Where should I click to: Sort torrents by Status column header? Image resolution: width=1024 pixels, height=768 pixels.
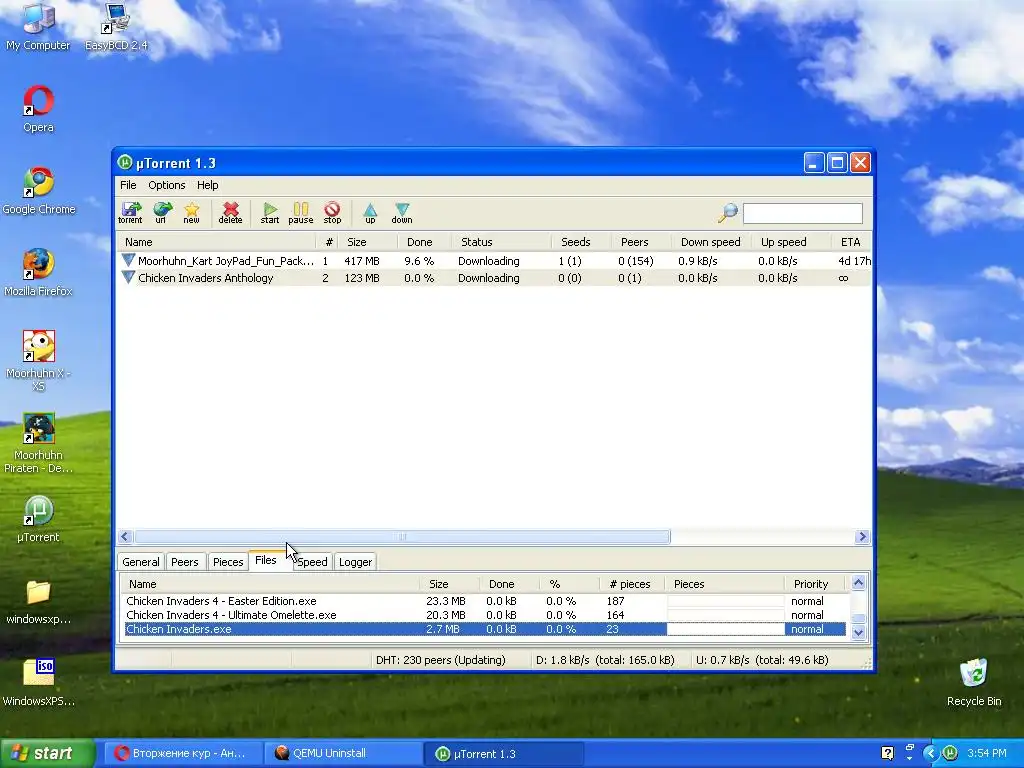502,242
